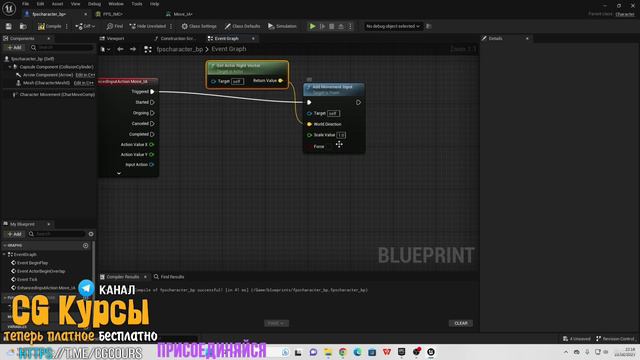This screenshot has width=640, height=360.
Task: Click the Browse to asset icon
Action: [x=23, y=26]
